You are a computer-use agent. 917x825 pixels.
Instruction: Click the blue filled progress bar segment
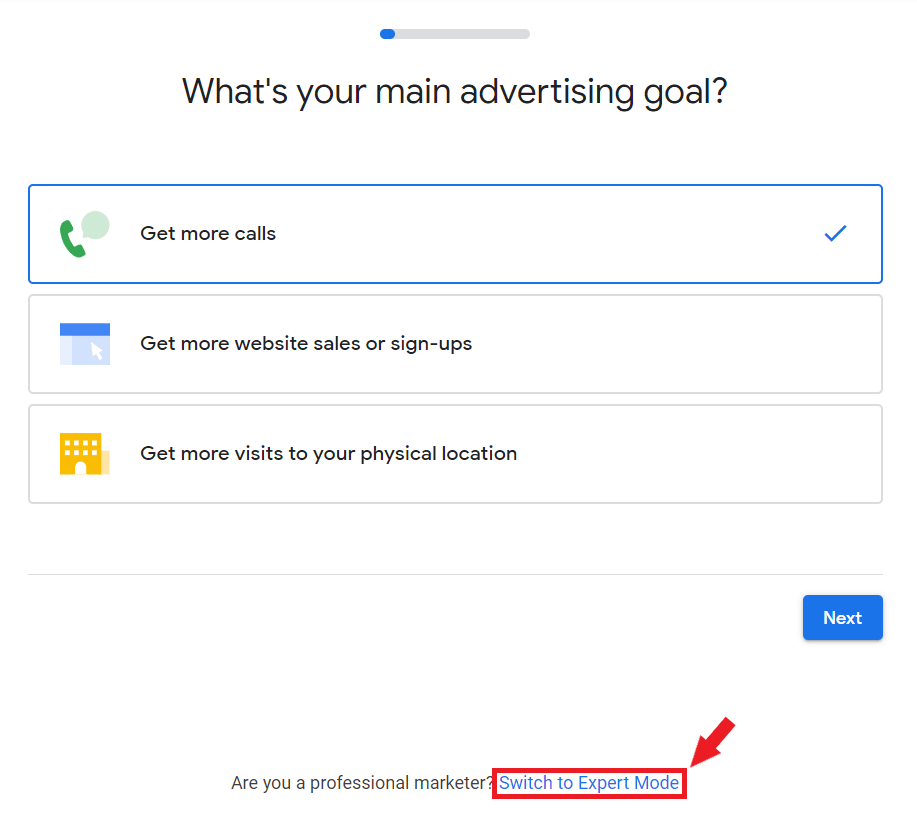tap(388, 34)
